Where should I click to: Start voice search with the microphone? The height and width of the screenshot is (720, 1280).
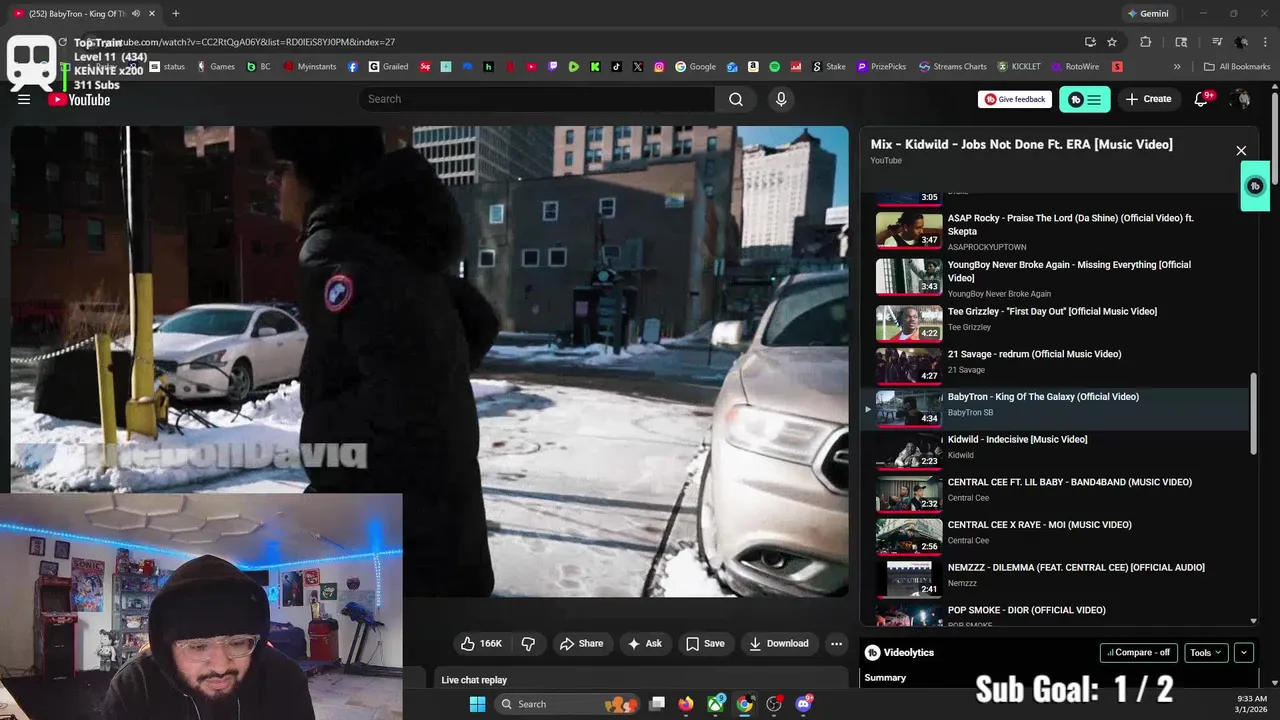point(781,99)
